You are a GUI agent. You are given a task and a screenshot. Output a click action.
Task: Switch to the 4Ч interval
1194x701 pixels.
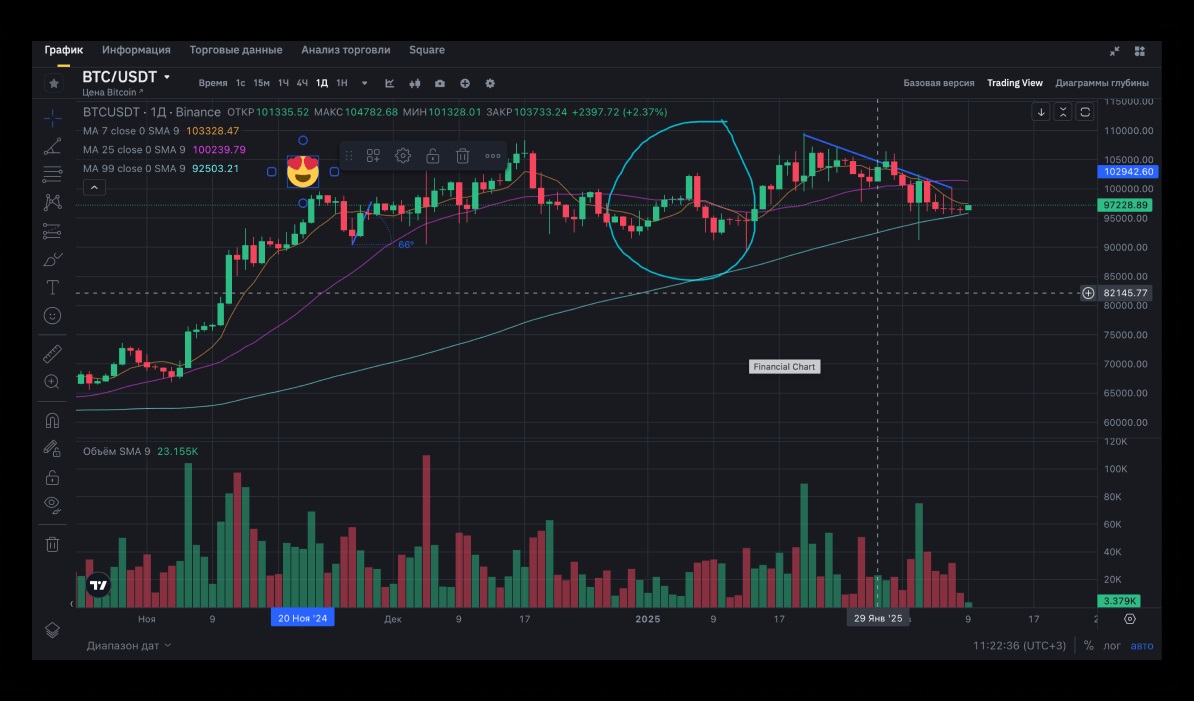pos(302,83)
